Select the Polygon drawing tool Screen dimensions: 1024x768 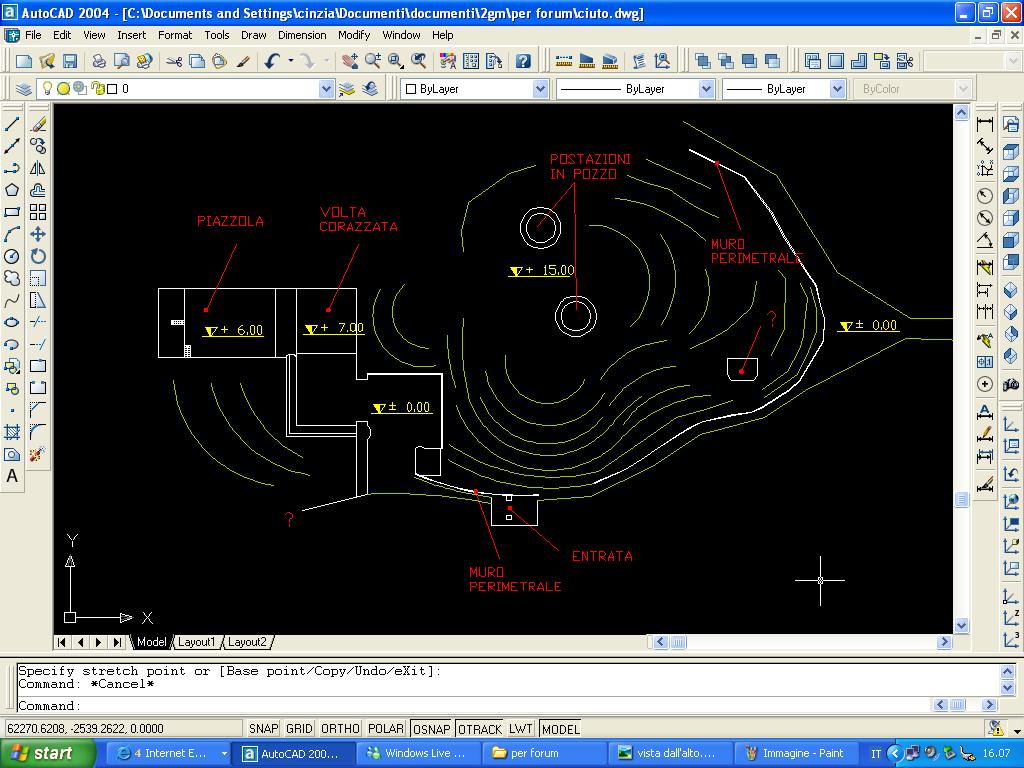(13, 190)
